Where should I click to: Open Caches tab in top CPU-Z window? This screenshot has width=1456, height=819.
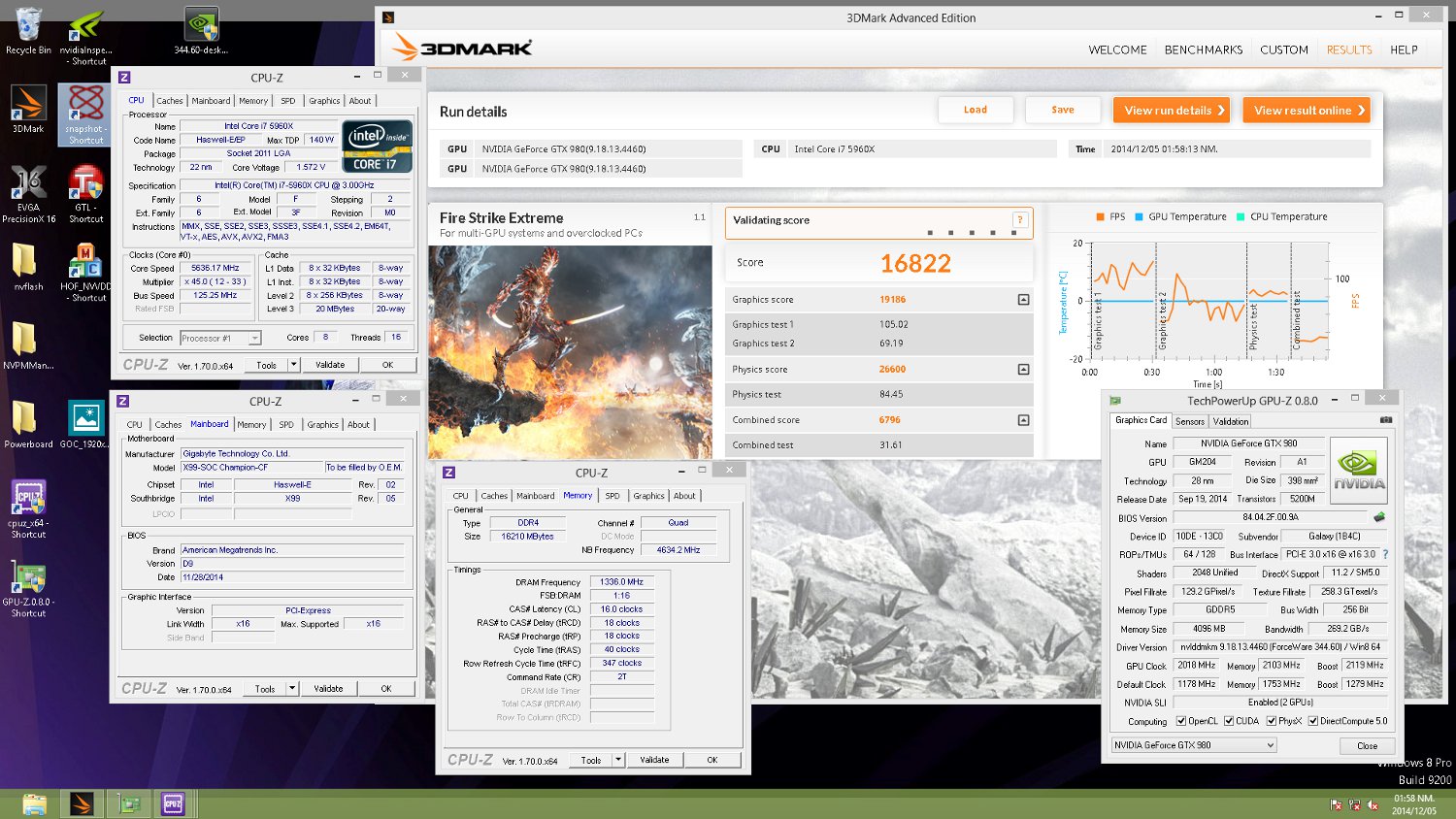click(170, 101)
